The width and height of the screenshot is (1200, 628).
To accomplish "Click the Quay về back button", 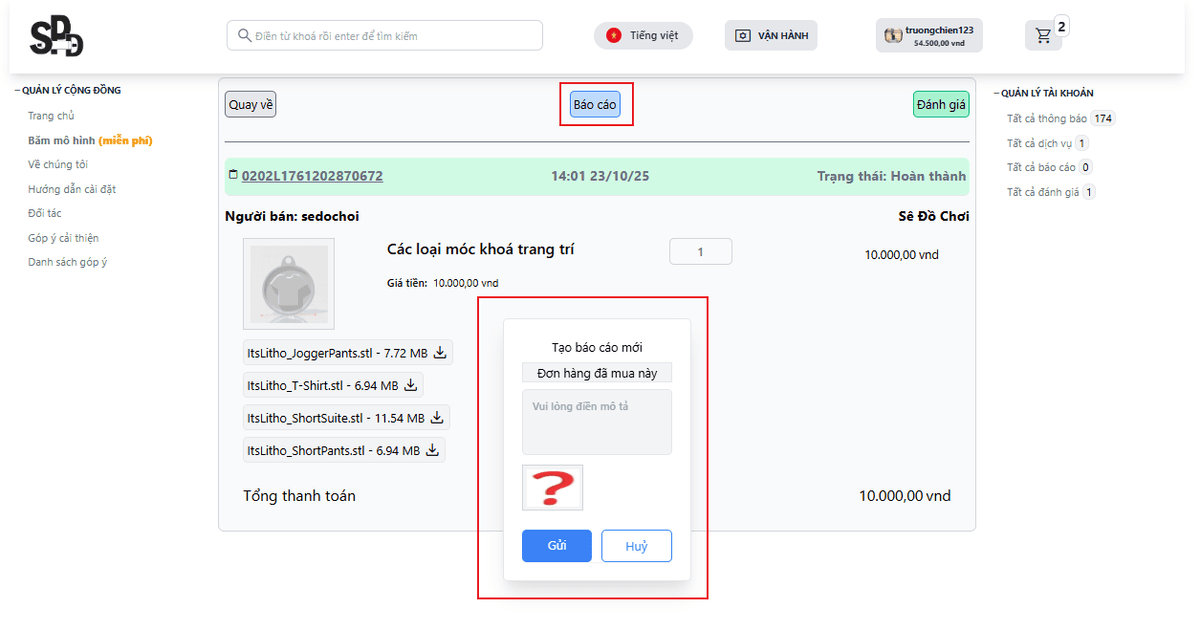I will coord(250,105).
